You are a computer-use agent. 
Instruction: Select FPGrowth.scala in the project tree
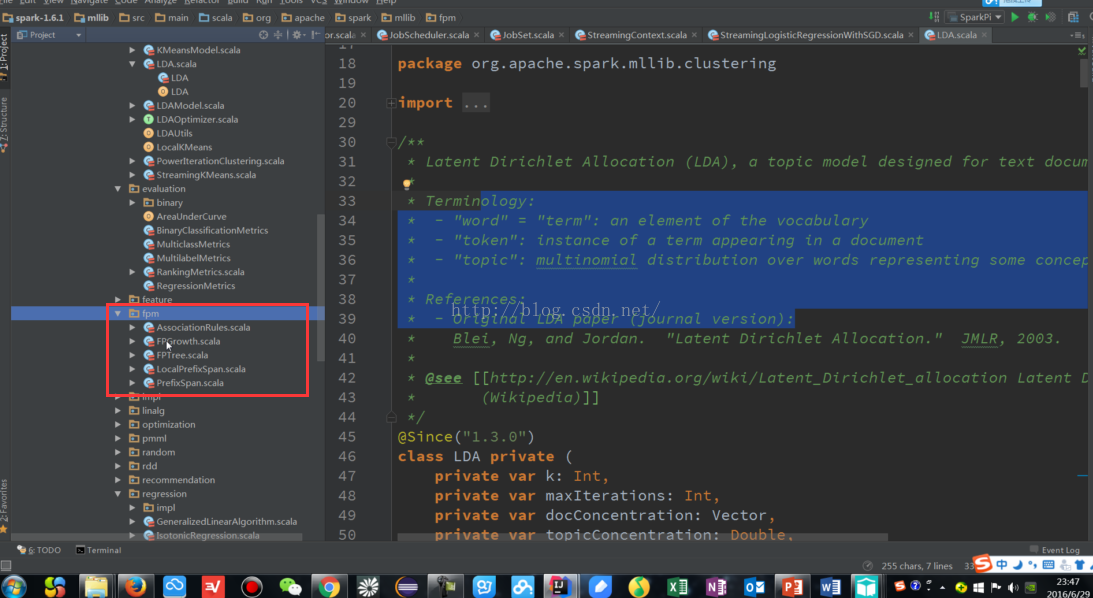pyautogui.click(x=188, y=342)
